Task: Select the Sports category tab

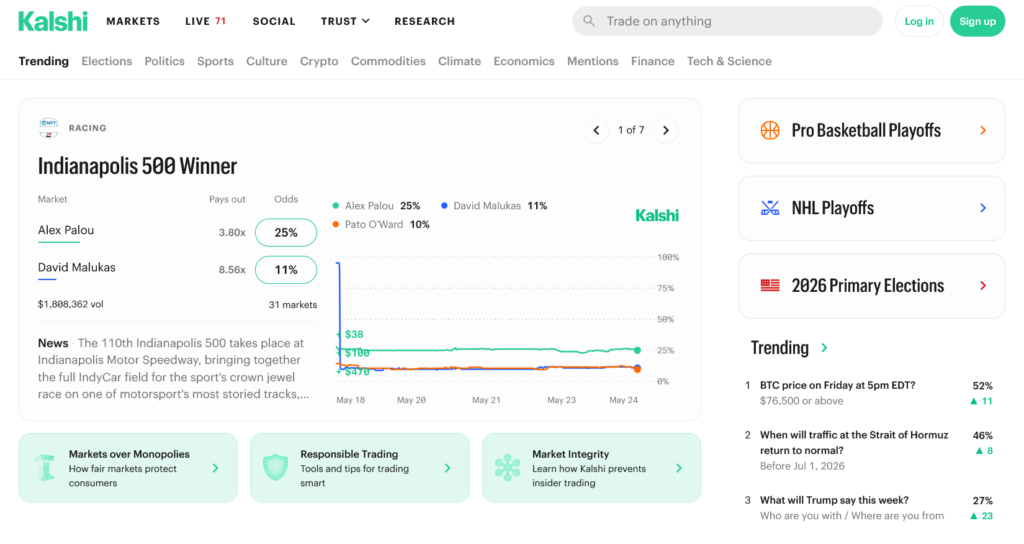Action: pyautogui.click(x=216, y=61)
